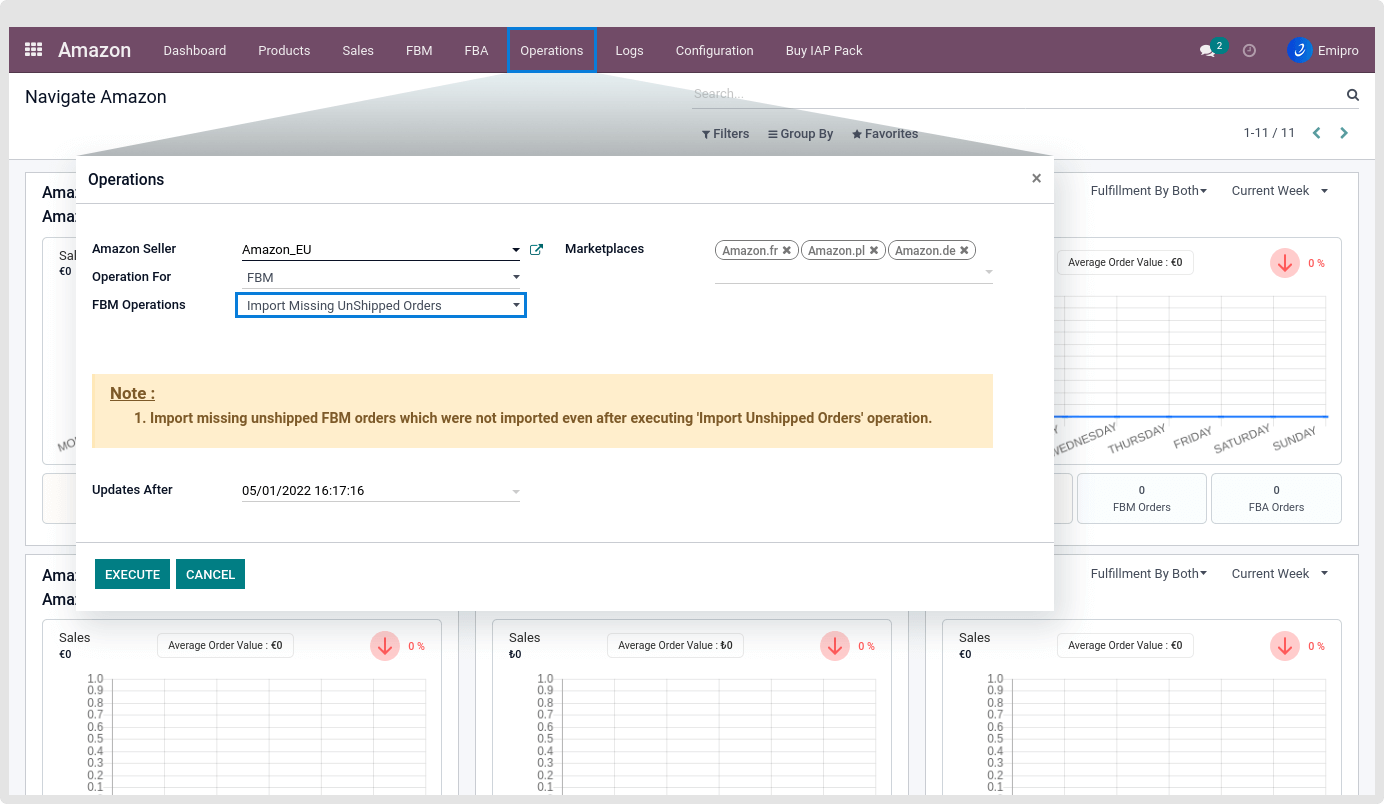The width and height of the screenshot is (1384, 804).
Task: Open the activities clock icon
Action: (1249, 51)
